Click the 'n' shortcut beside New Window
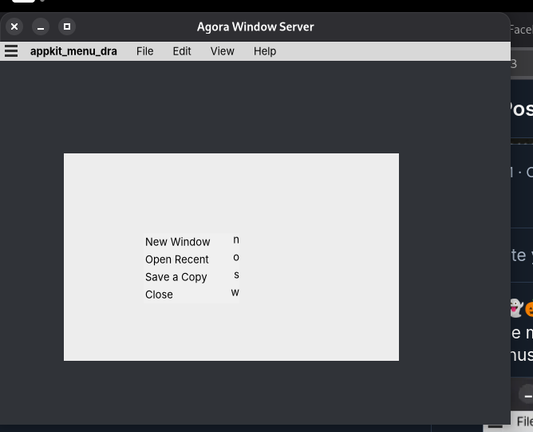Viewport: 533px width, 432px height. pos(236,240)
